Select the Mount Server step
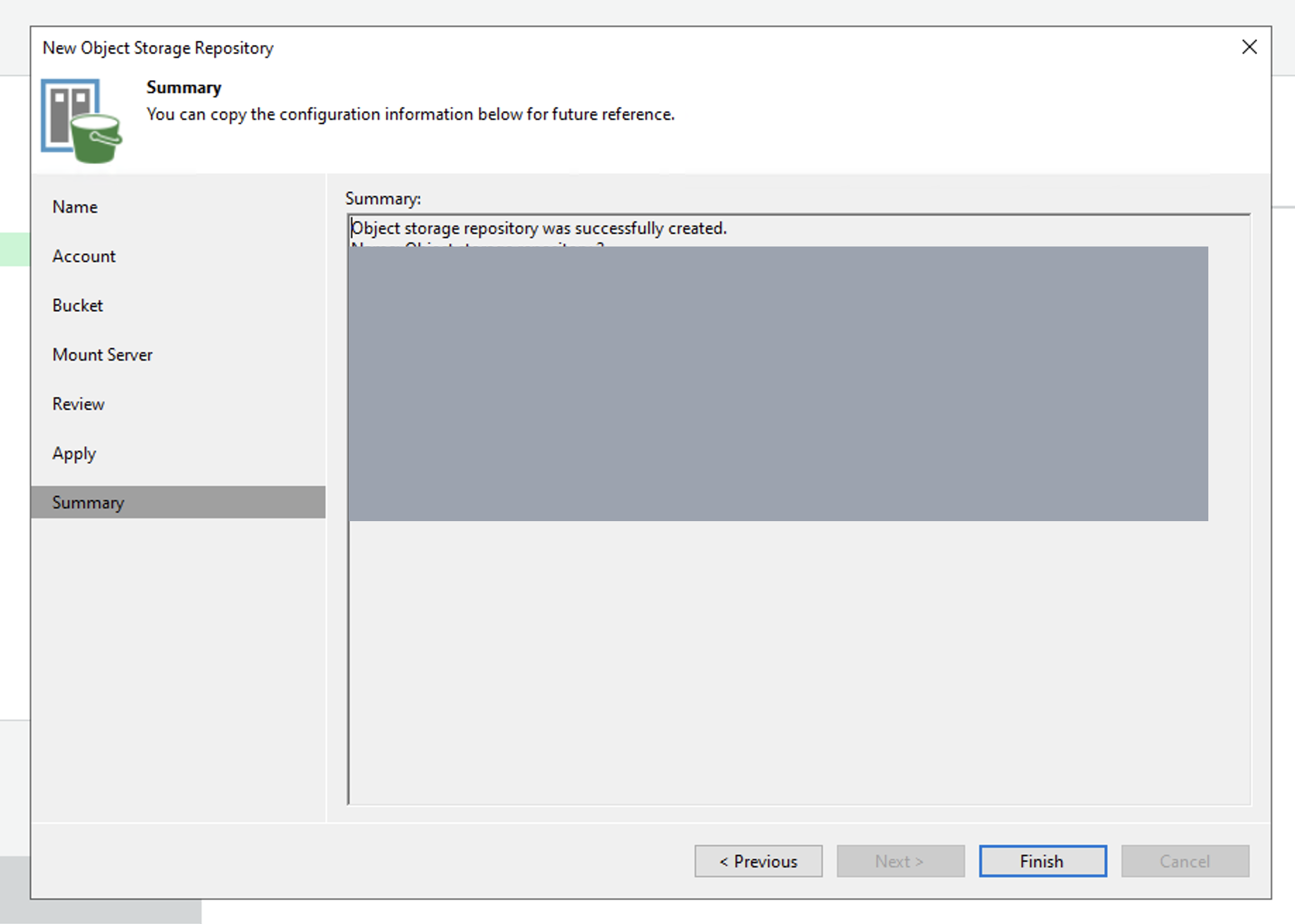This screenshot has width=1295, height=924. [x=102, y=355]
